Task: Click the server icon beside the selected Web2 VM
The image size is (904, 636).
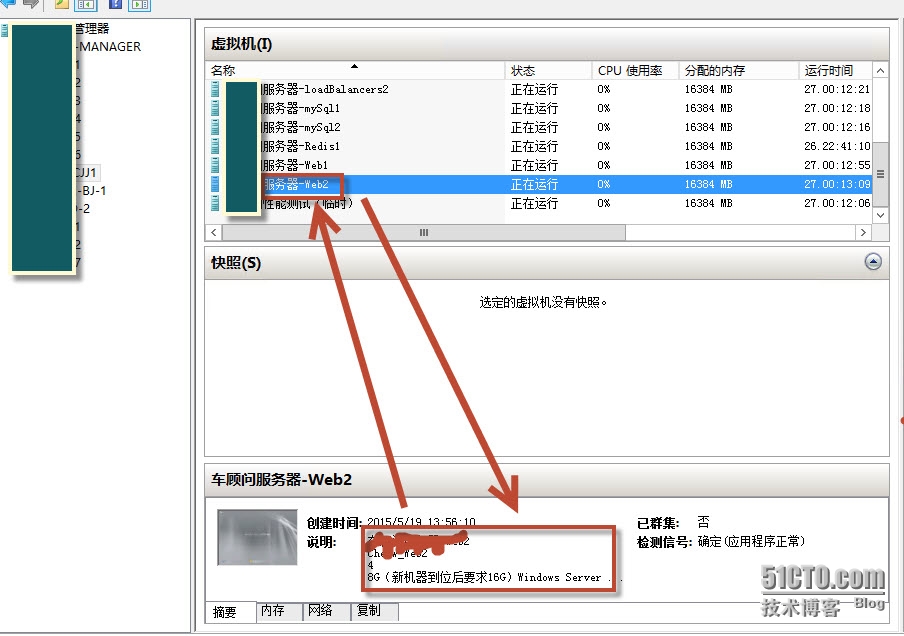Action: pos(215,184)
